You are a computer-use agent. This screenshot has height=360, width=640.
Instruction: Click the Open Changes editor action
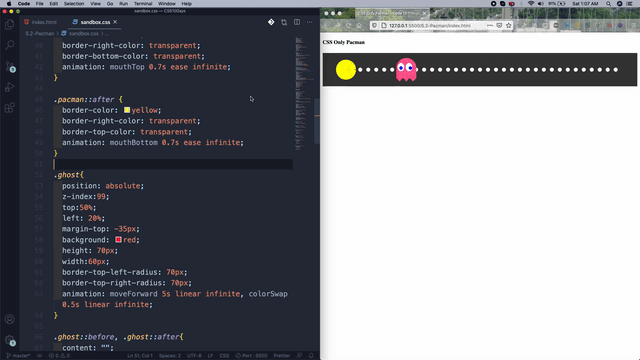coord(284,22)
